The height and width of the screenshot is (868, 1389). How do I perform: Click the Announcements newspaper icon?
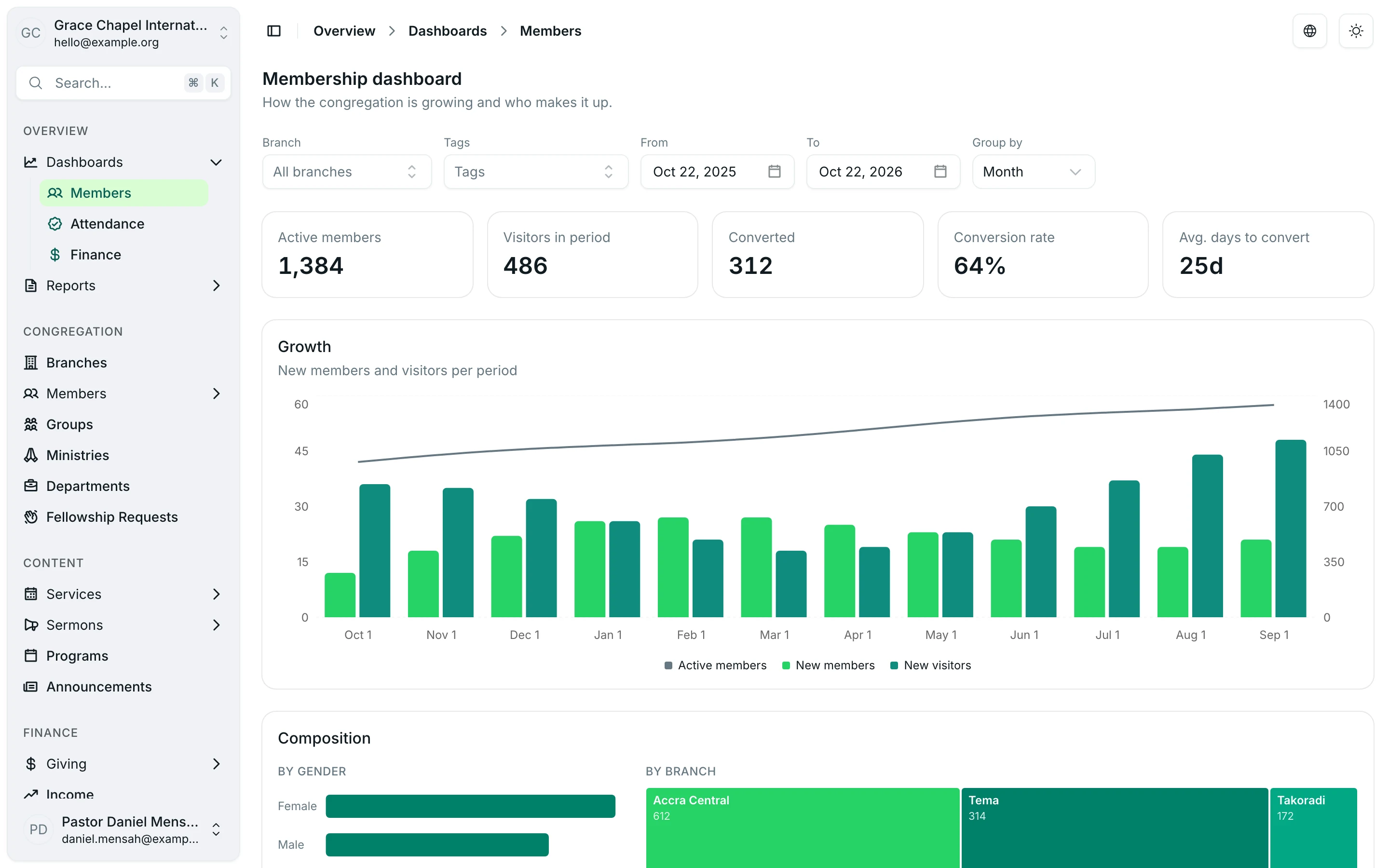coord(31,687)
